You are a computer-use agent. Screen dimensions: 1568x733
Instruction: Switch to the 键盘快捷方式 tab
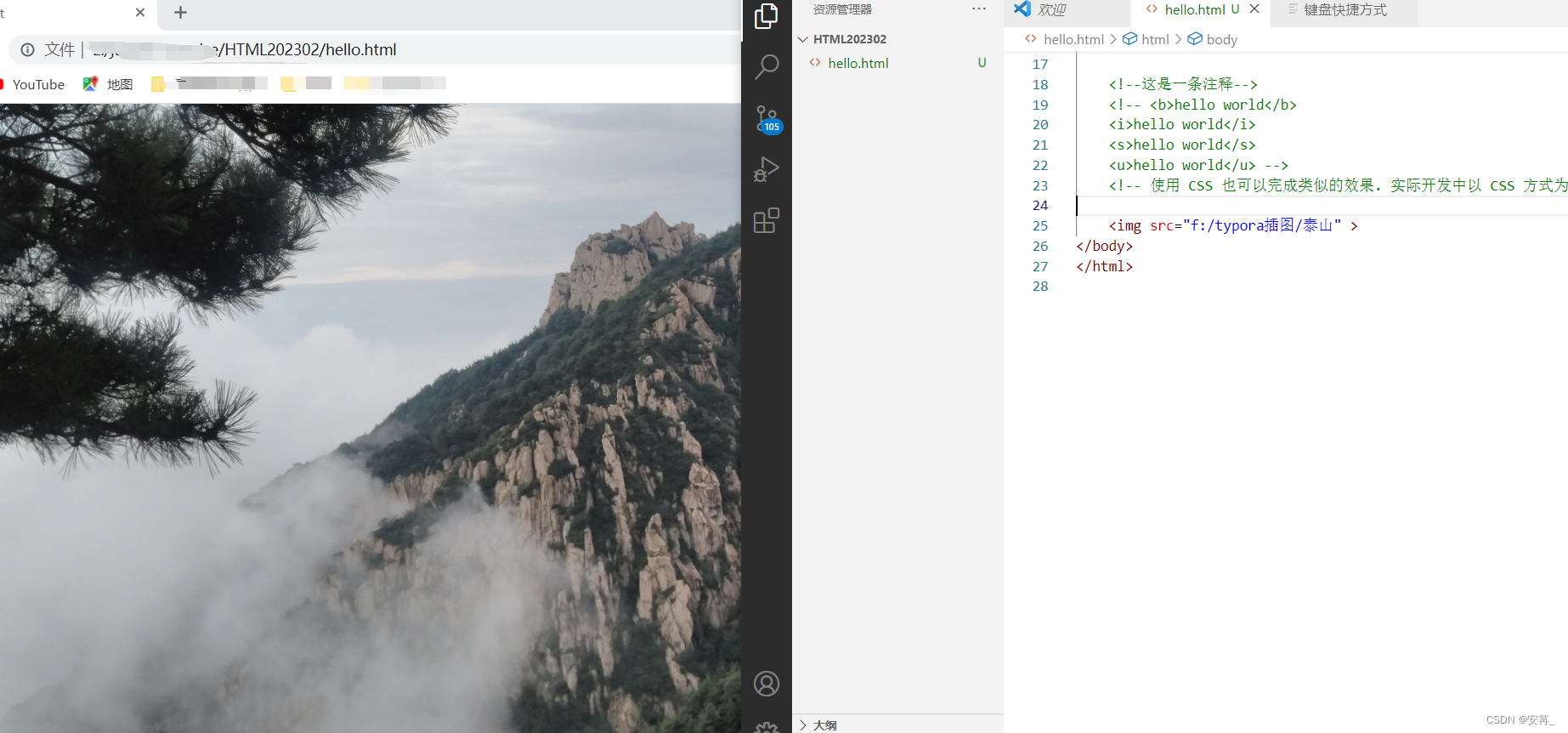pos(1345,10)
